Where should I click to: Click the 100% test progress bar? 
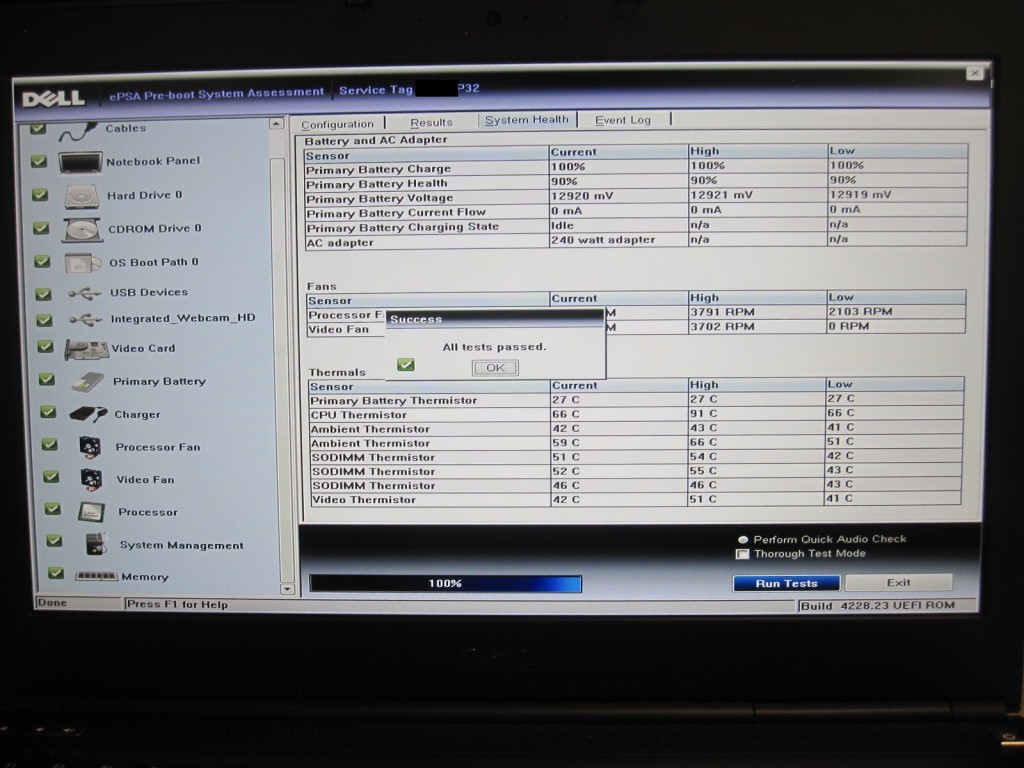click(445, 583)
